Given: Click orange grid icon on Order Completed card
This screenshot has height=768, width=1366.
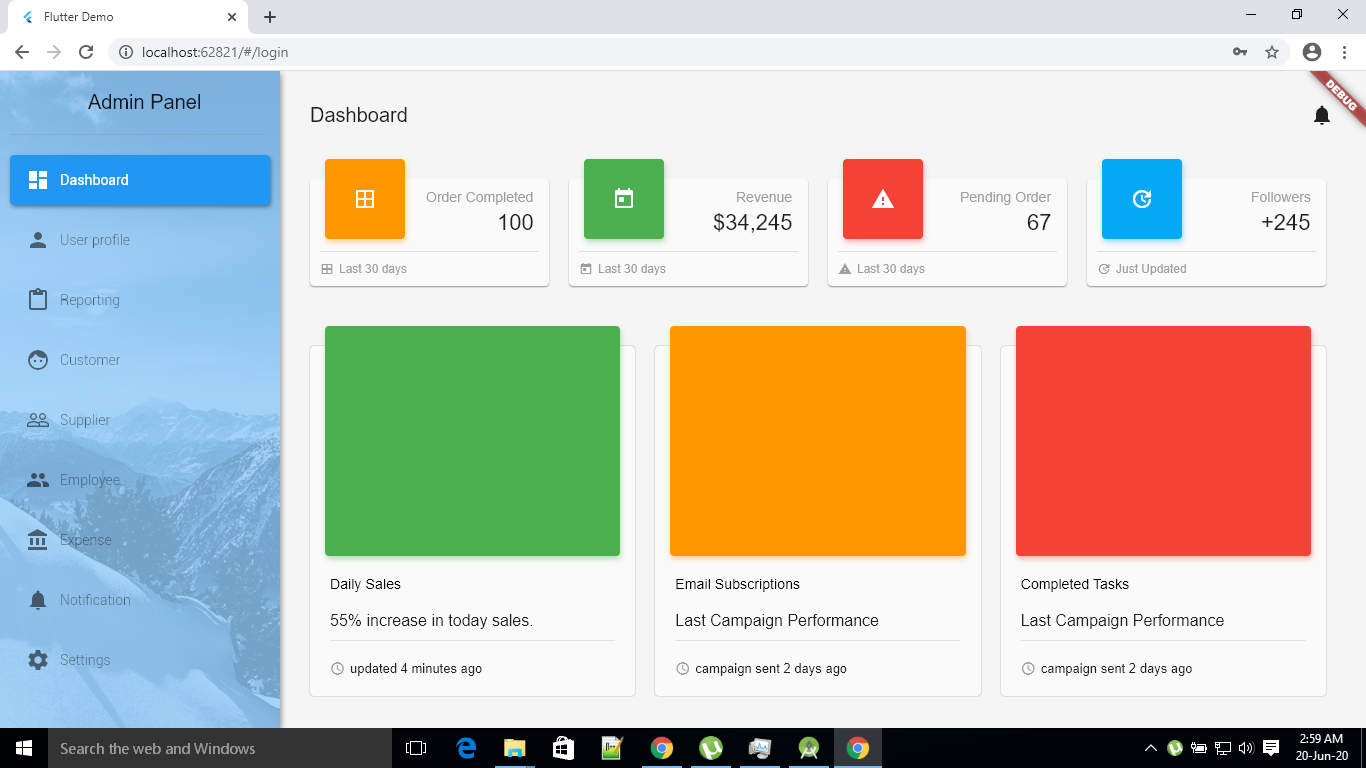Looking at the screenshot, I should click(365, 199).
